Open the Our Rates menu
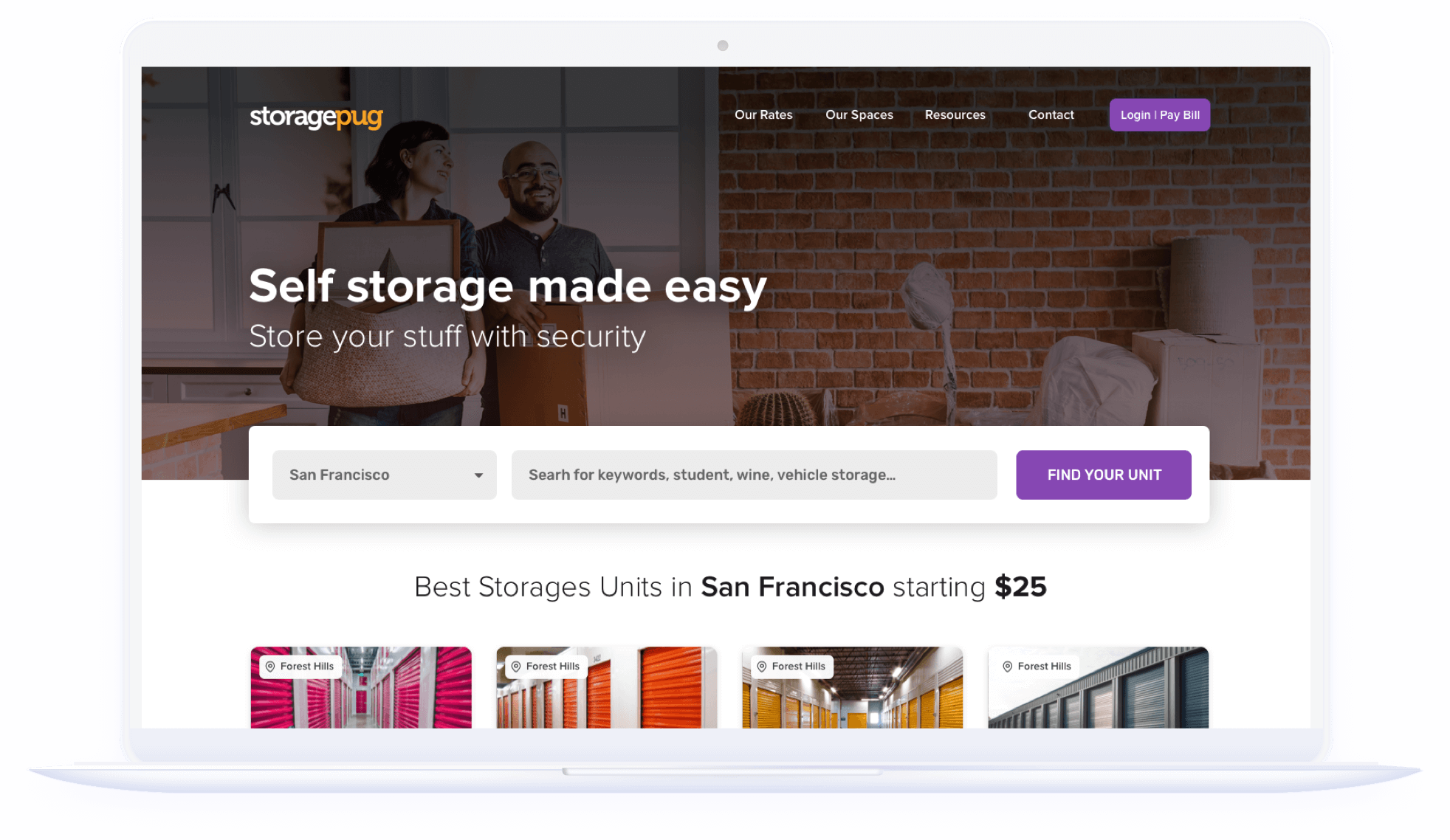 tap(763, 115)
